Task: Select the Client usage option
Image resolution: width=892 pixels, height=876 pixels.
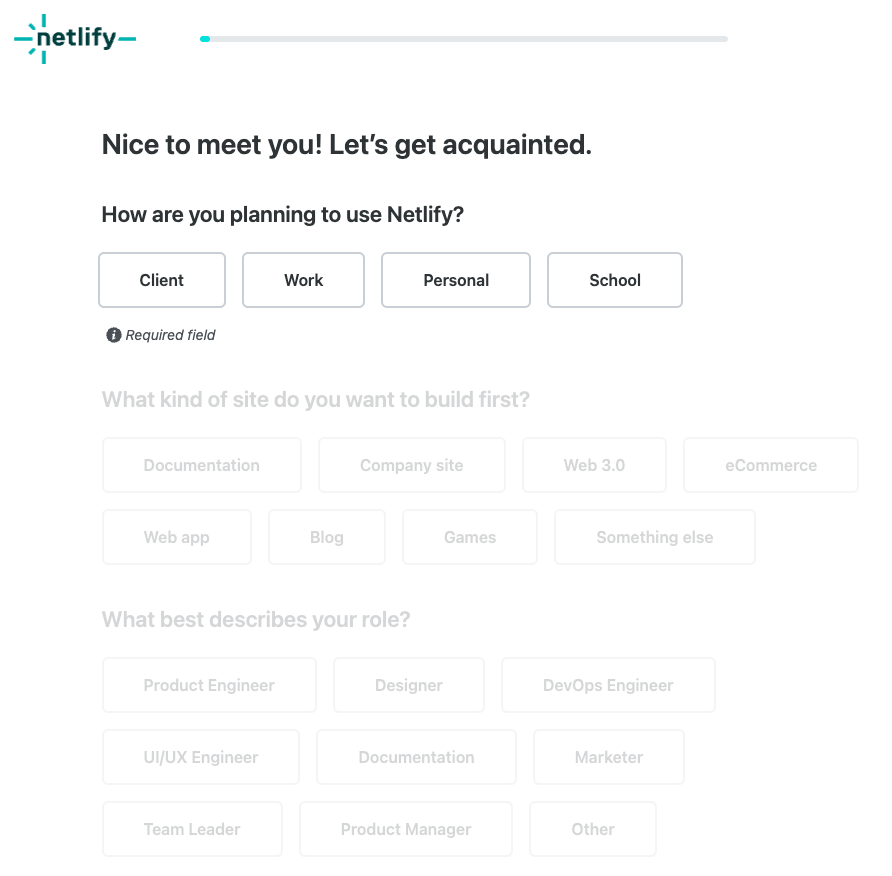Action: (x=162, y=280)
